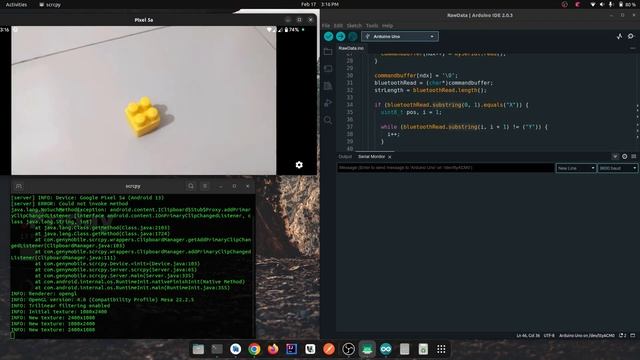Click the Wi-Fi icon in the system tray
Viewport: 640px width, 360px height.
[593, 4]
